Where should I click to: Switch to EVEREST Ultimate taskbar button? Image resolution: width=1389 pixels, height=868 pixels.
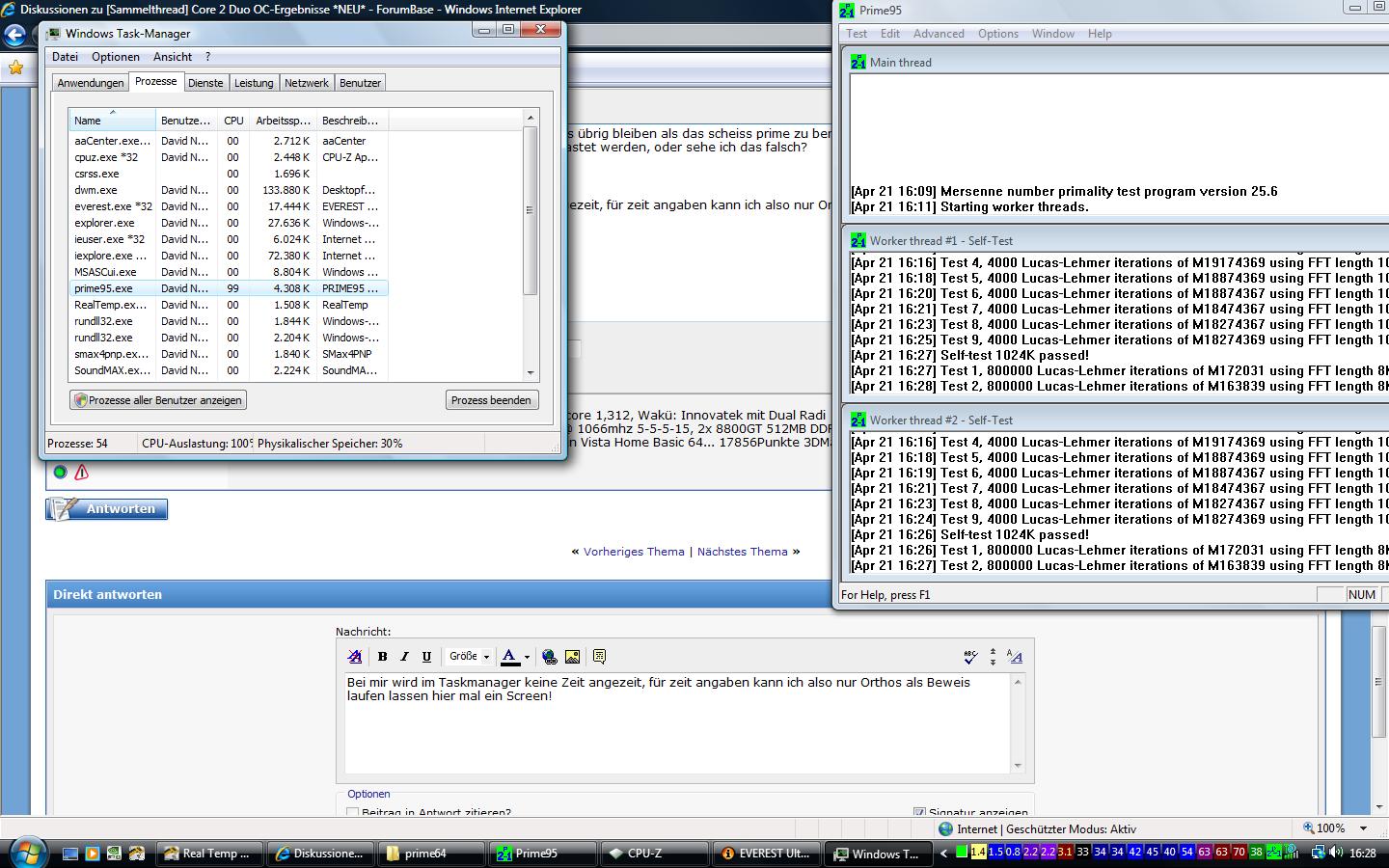point(766,854)
